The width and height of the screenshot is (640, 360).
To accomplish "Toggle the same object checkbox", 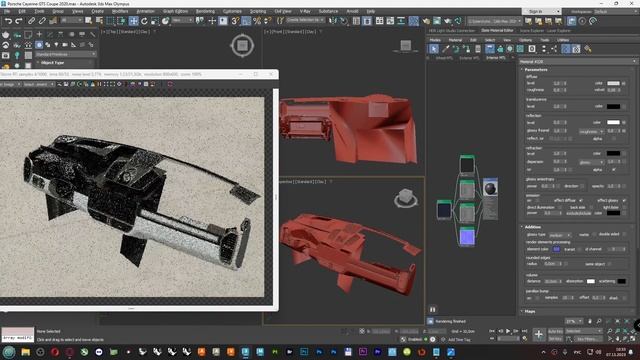I will [x=610, y=264].
